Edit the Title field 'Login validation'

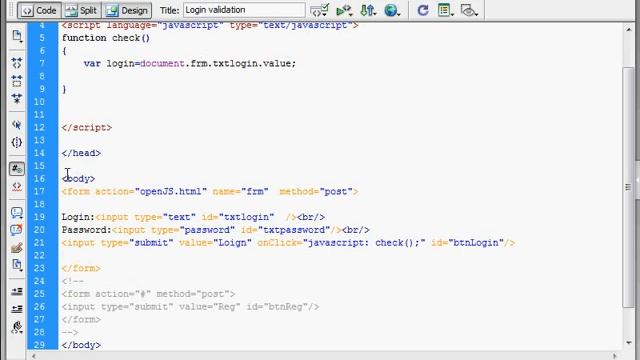click(x=244, y=10)
